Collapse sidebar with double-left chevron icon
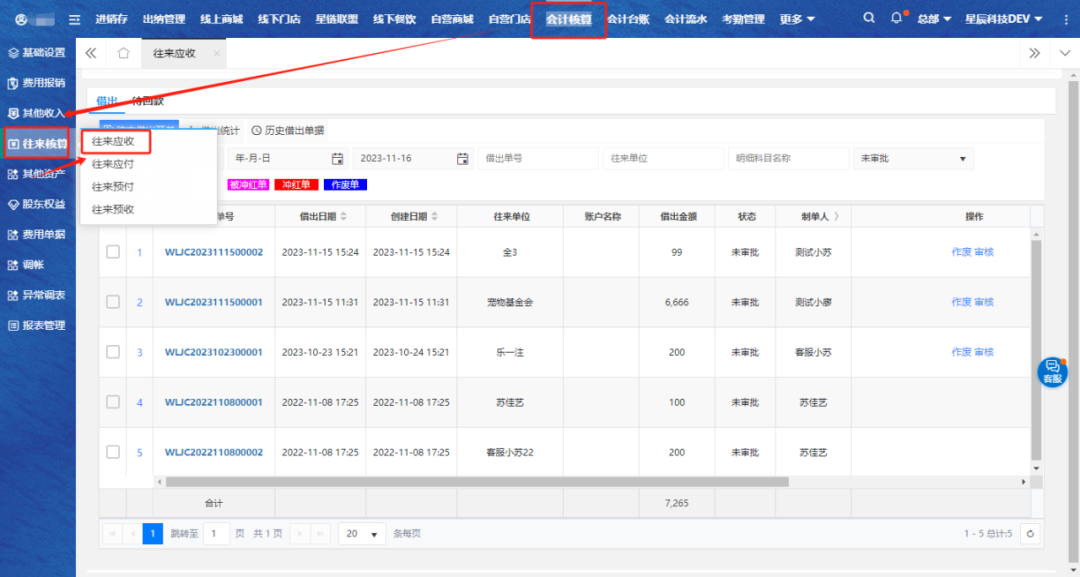The width and height of the screenshot is (1080, 577). tap(91, 53)
